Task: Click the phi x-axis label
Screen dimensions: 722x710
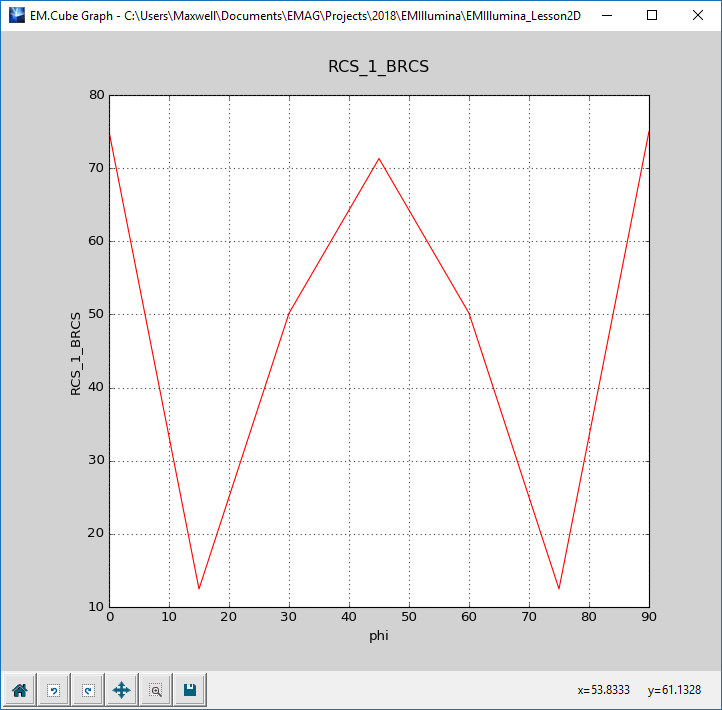Action: [x=379, y=635]
